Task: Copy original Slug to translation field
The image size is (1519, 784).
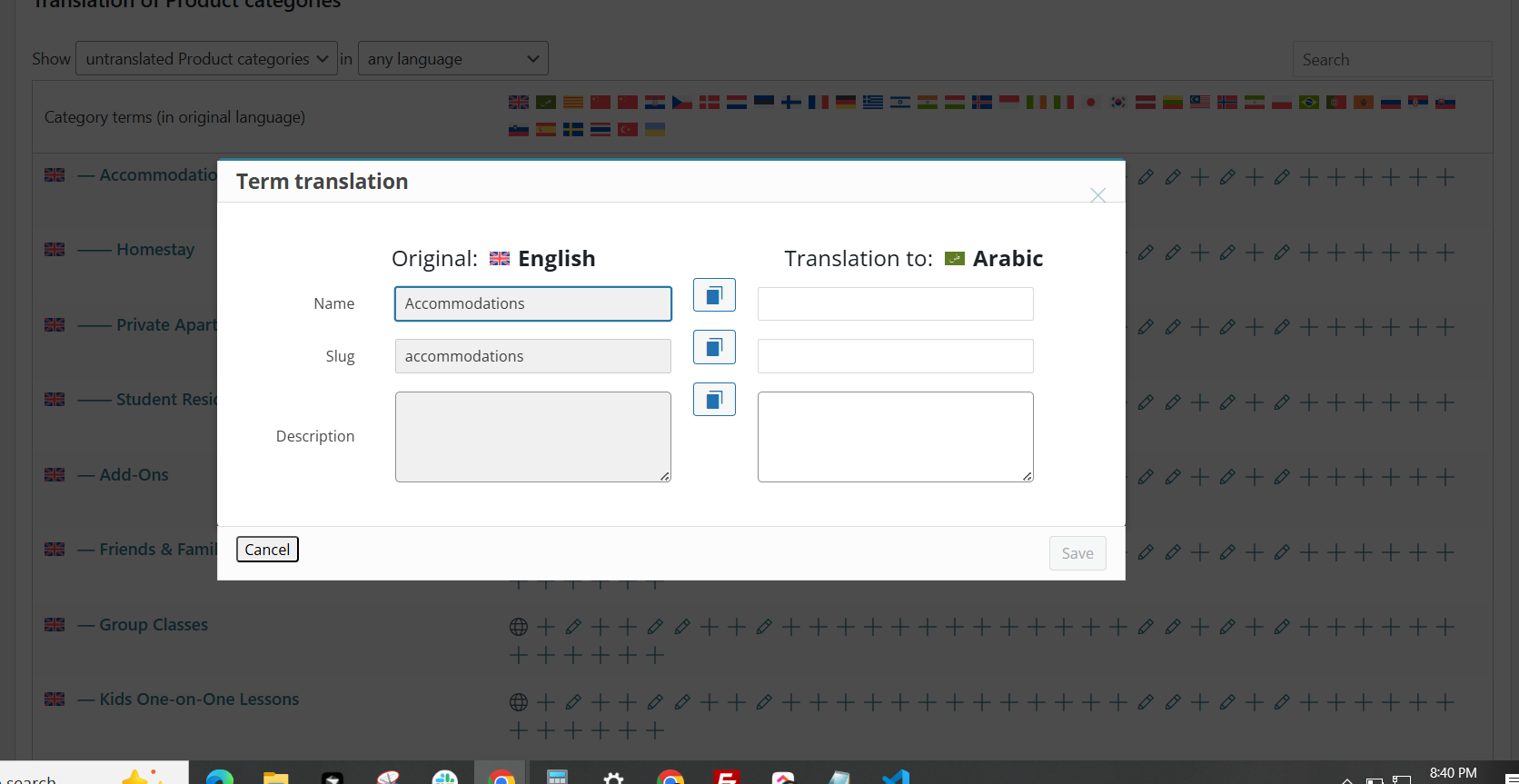Action: [714, 347]
